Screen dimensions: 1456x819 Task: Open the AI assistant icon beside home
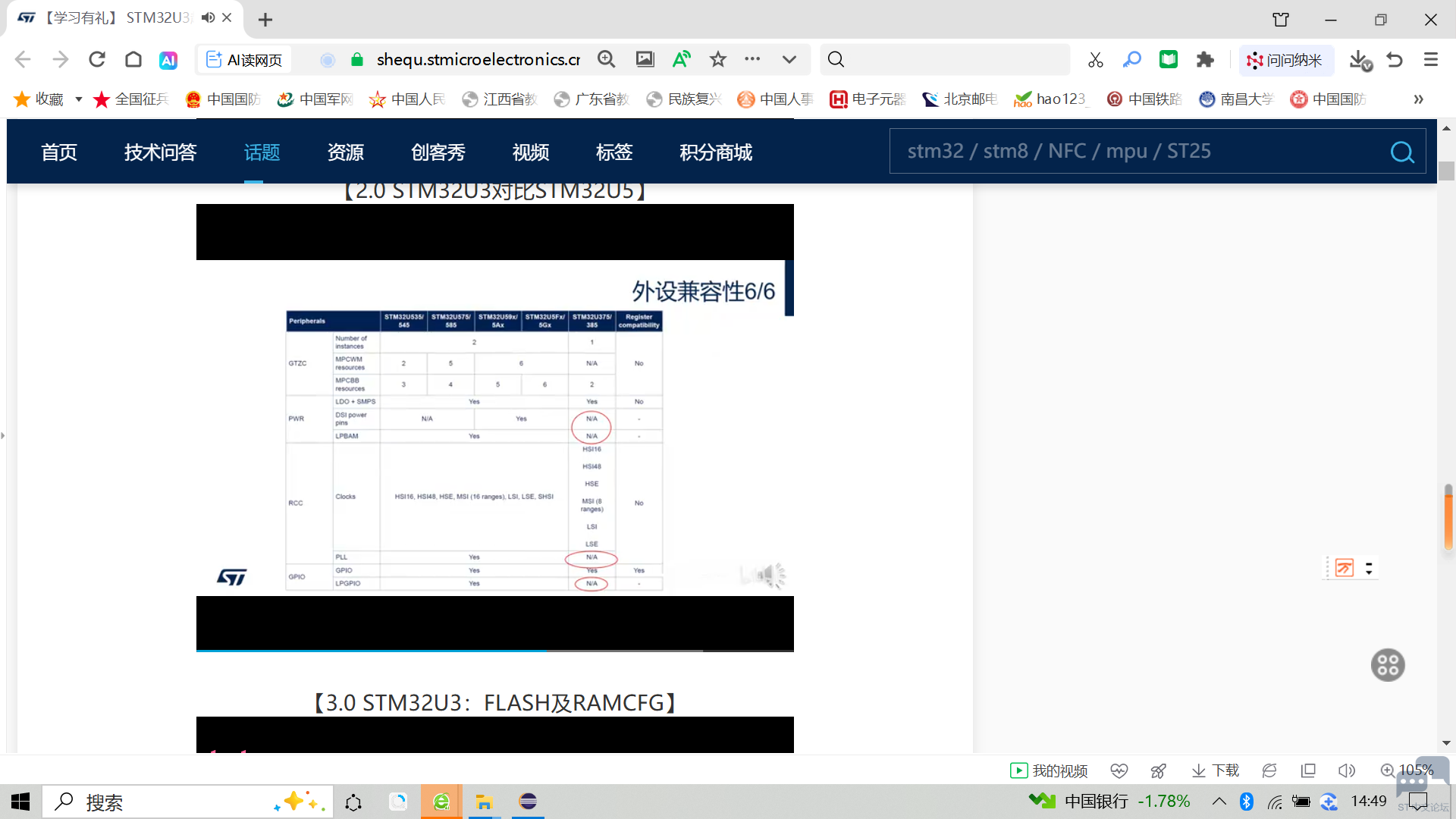click(x=168, y=60)
